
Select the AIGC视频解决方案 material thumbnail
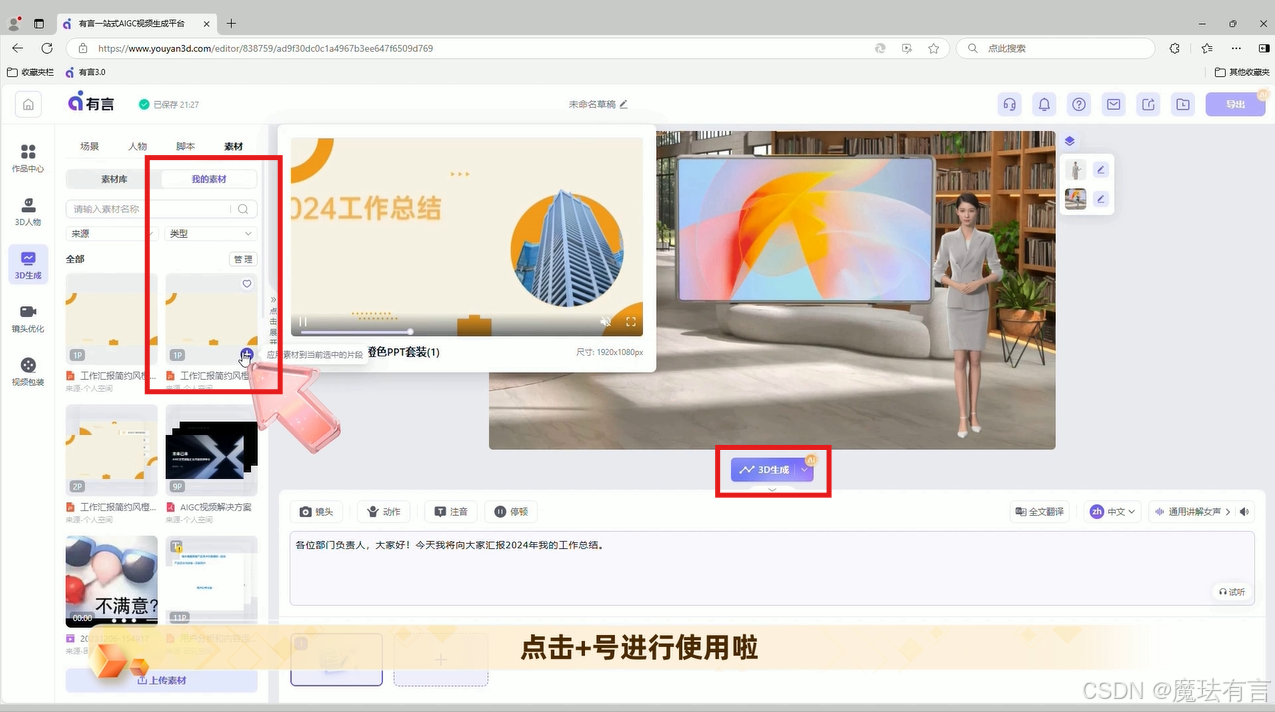[212, 451]
